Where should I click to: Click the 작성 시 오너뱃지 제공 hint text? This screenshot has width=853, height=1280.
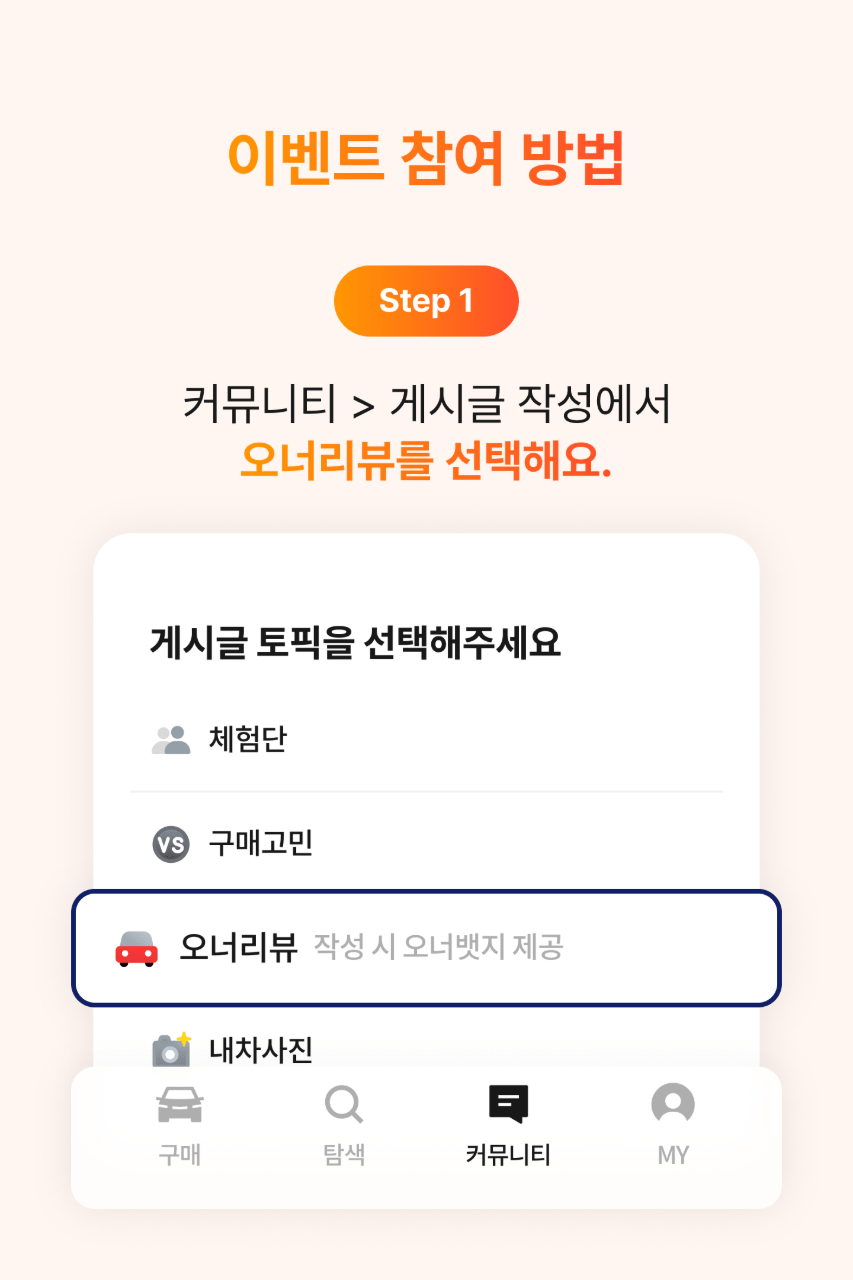[x=438, y=947]
